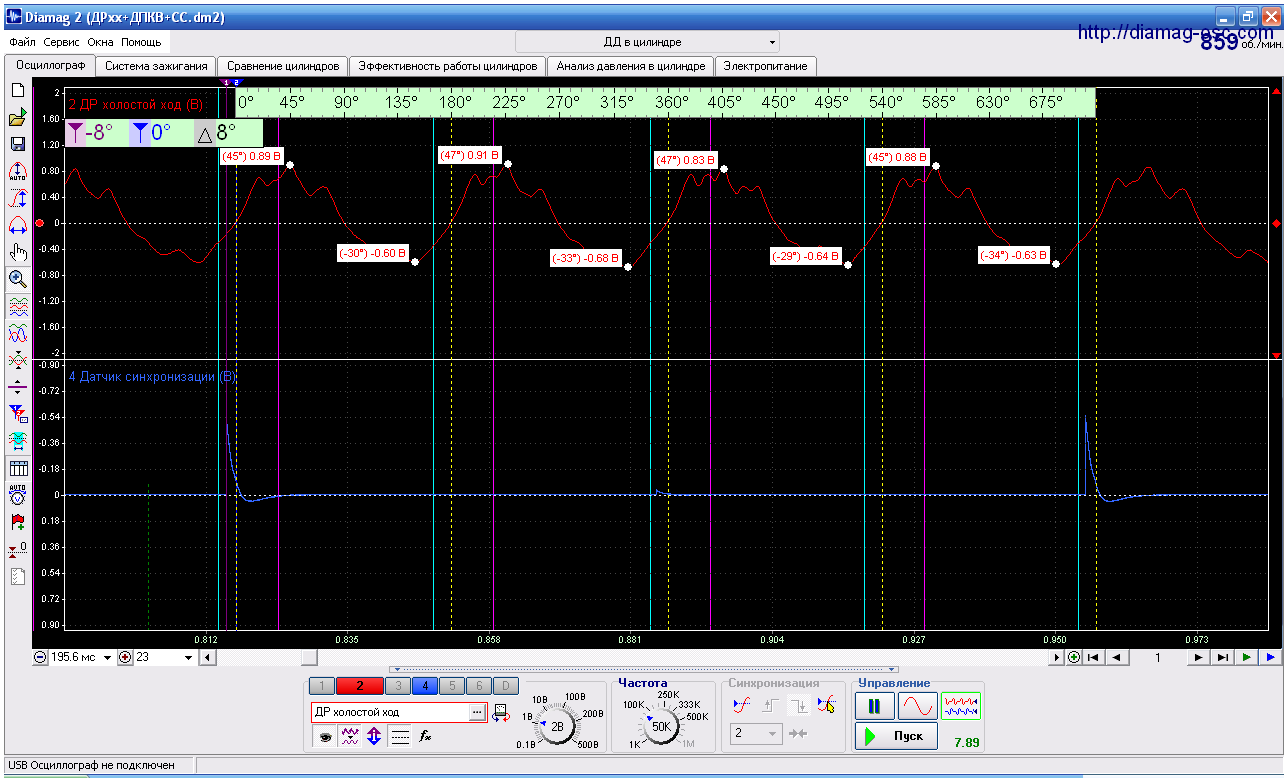Click the zoom-out minus icon beside 195.6 мс
The height and width of the screenshot is (778, 1288).
click(40, 658)
